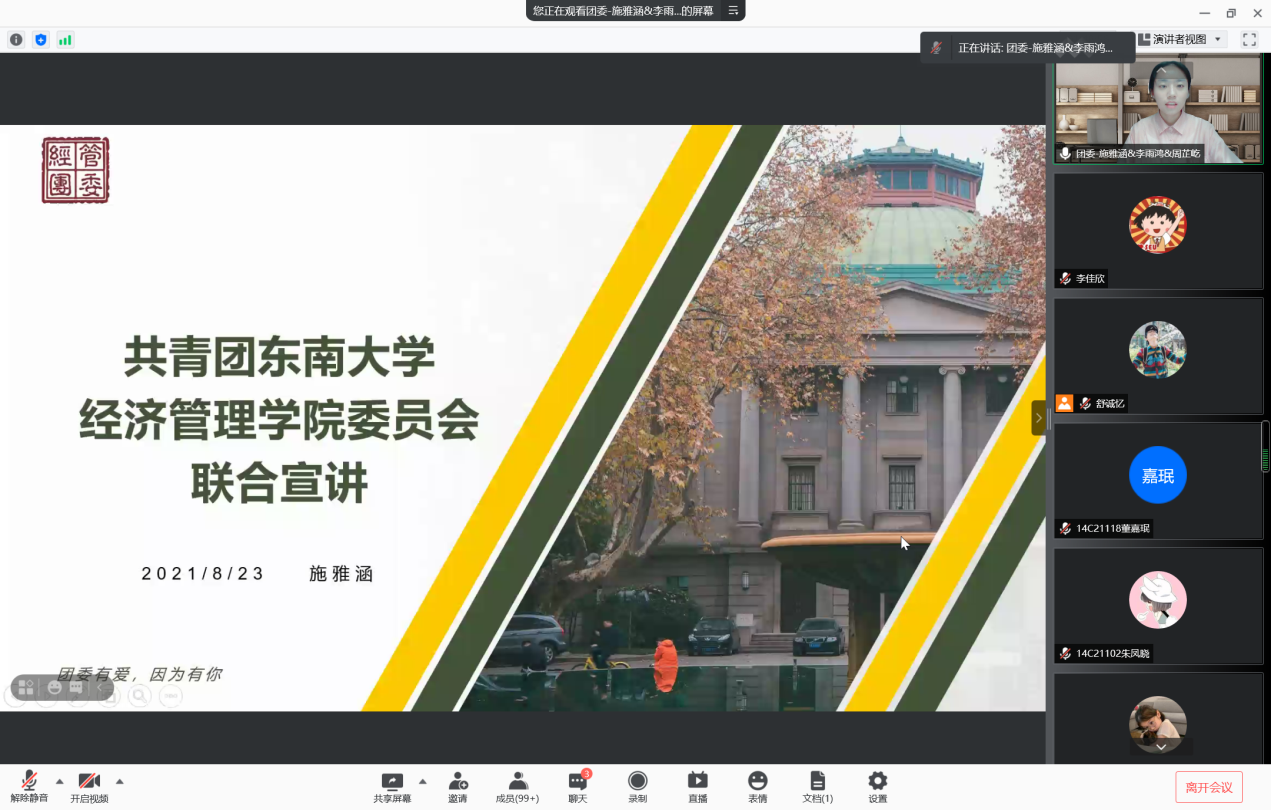Expand audio options arrow beside 解除静音
Screen dimensions: 1271x810
59,781
